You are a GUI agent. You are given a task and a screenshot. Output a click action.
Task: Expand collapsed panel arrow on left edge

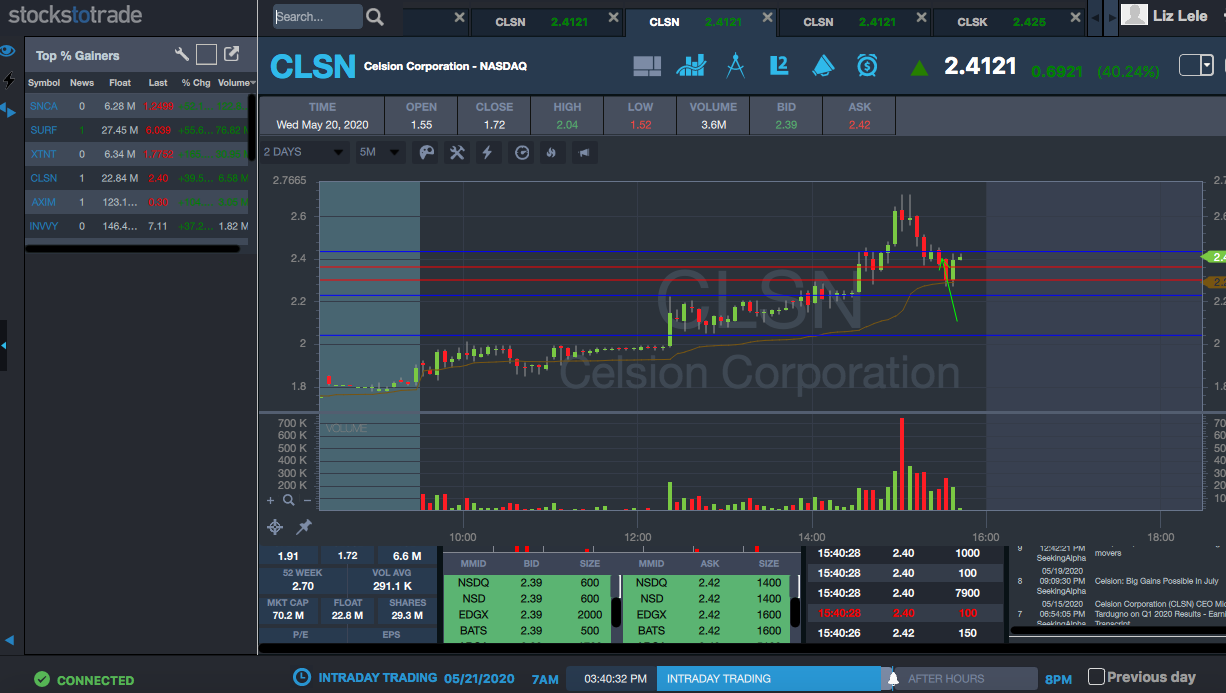[x=3, y=345]
